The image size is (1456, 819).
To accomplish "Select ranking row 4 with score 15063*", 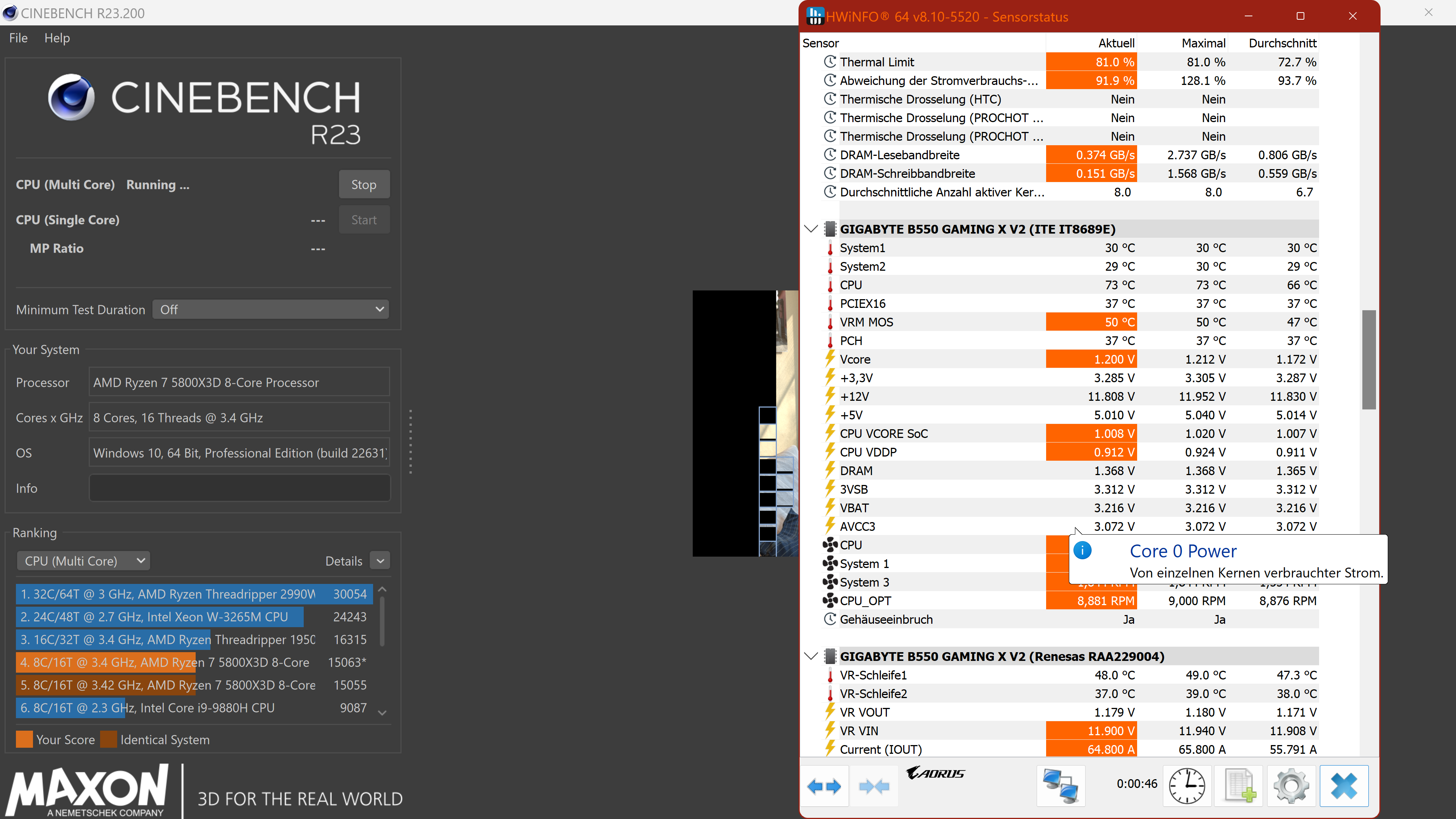I will click(195, 662).
